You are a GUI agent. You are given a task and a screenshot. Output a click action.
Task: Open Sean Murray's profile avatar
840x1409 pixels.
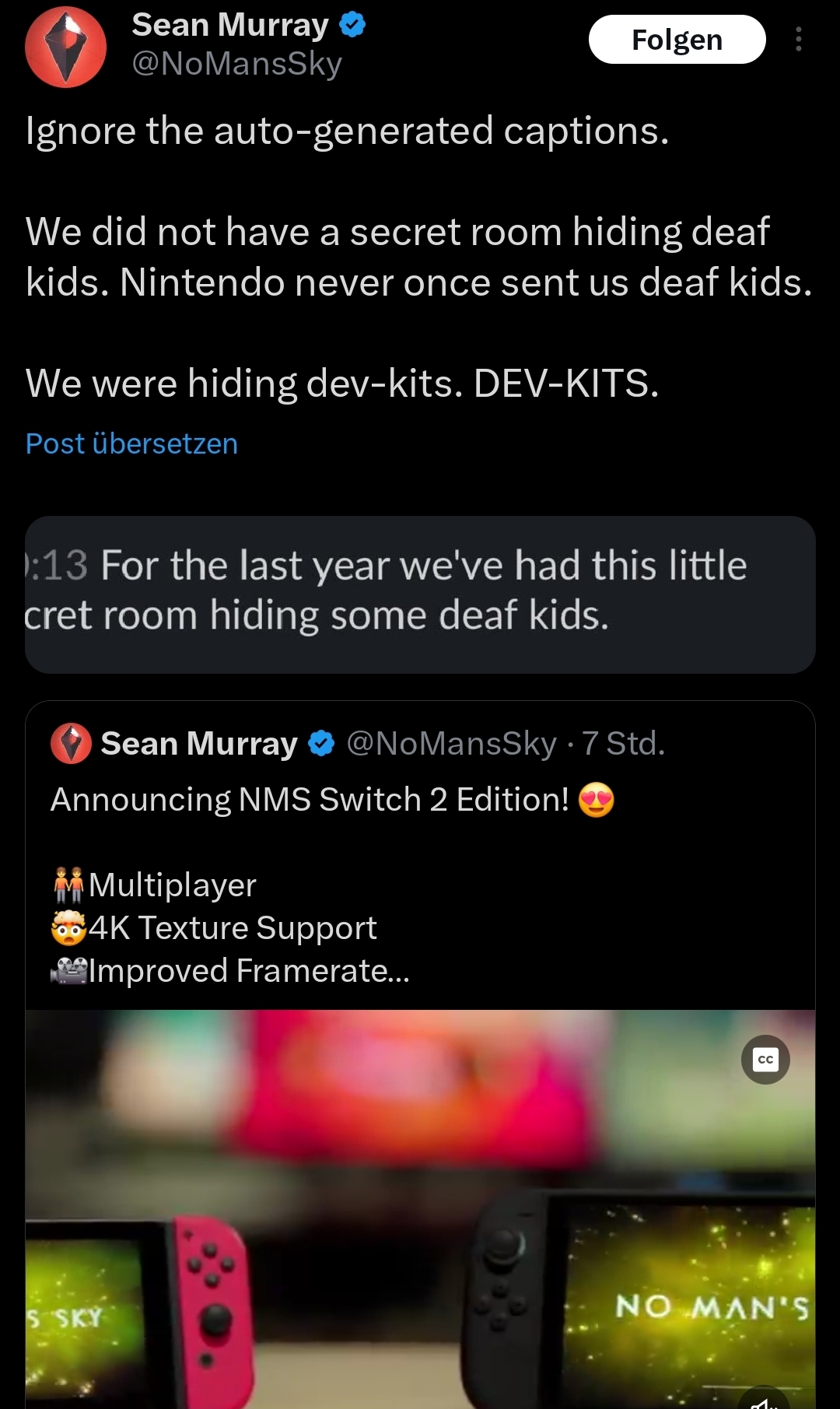pyautogui.click(x=65, y=47)
